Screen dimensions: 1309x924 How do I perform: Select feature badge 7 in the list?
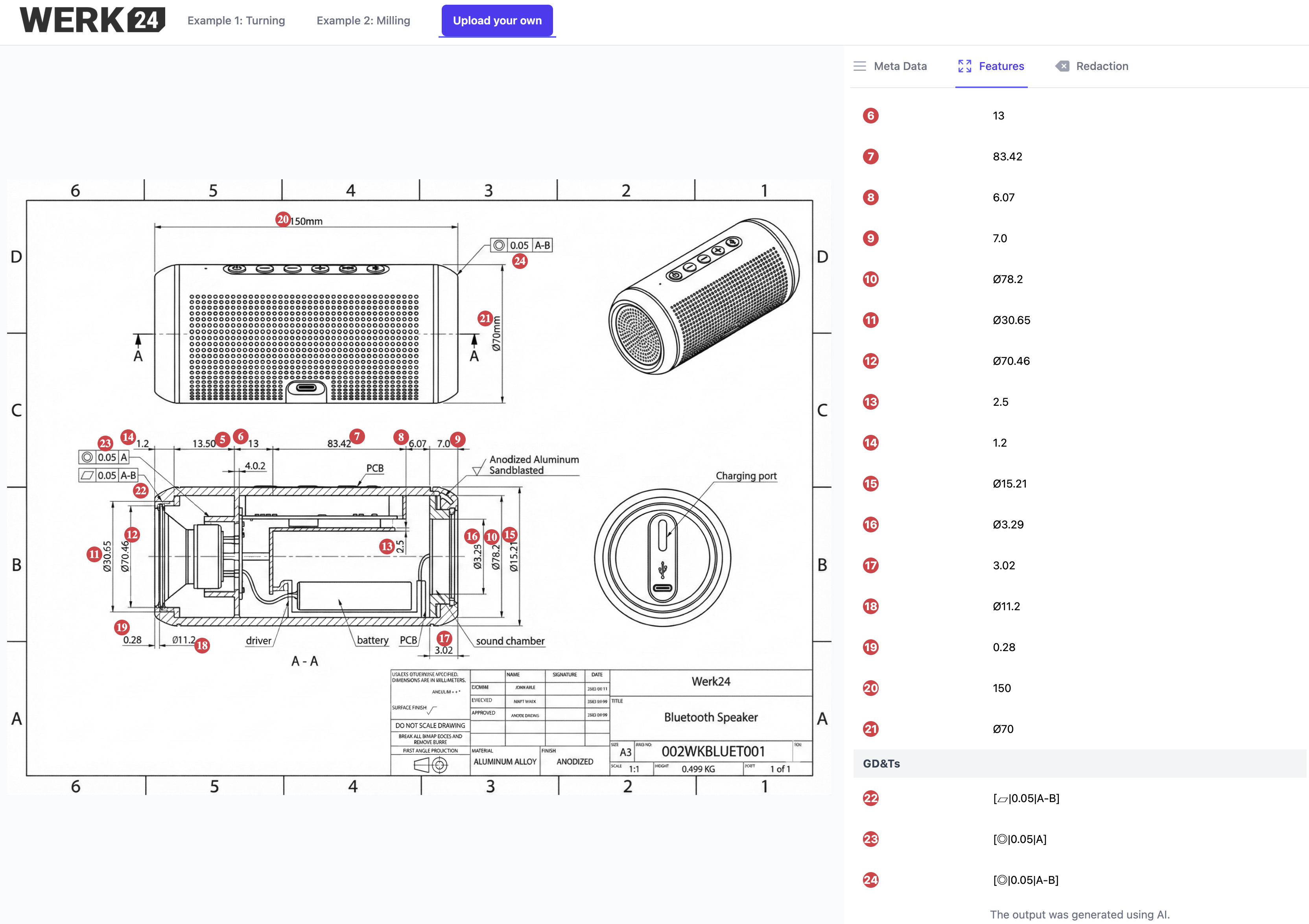click(870, 157)
